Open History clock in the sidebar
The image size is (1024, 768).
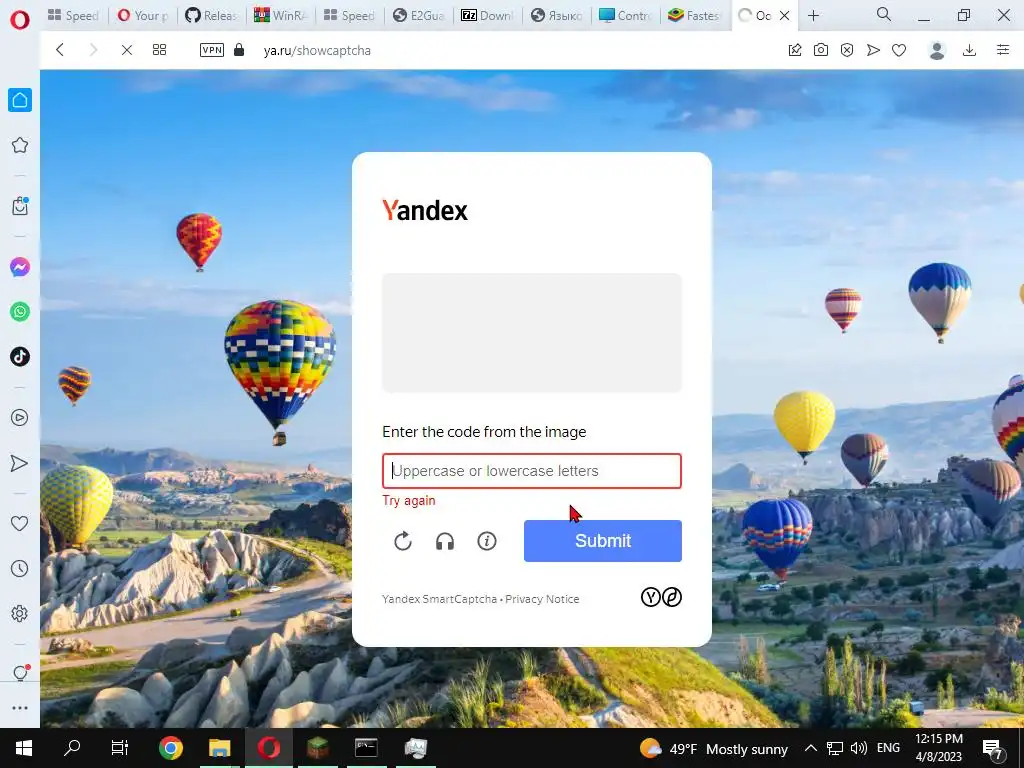click(x=20, y=569)
